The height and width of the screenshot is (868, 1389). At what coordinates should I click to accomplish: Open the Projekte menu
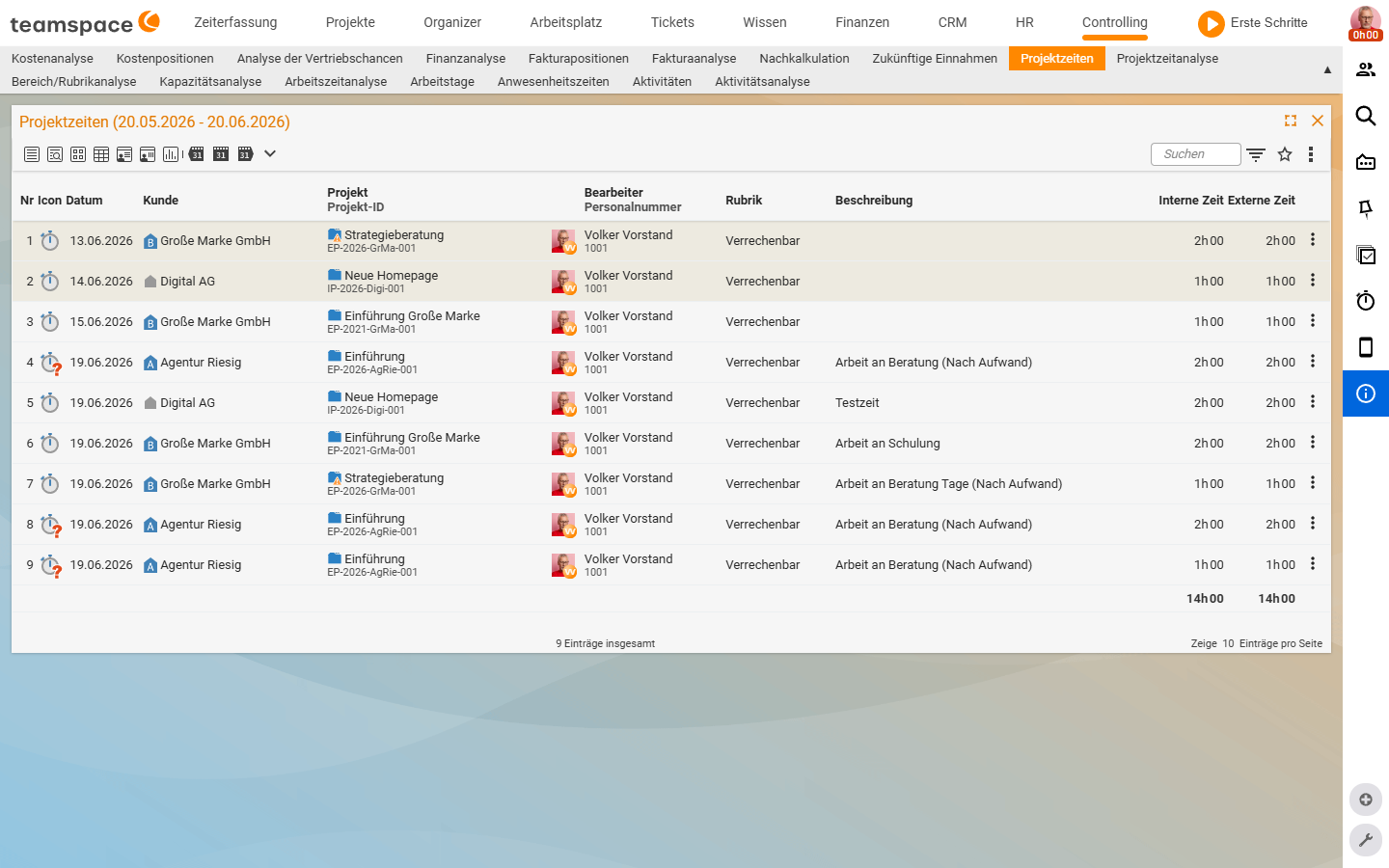coord(350,22)
